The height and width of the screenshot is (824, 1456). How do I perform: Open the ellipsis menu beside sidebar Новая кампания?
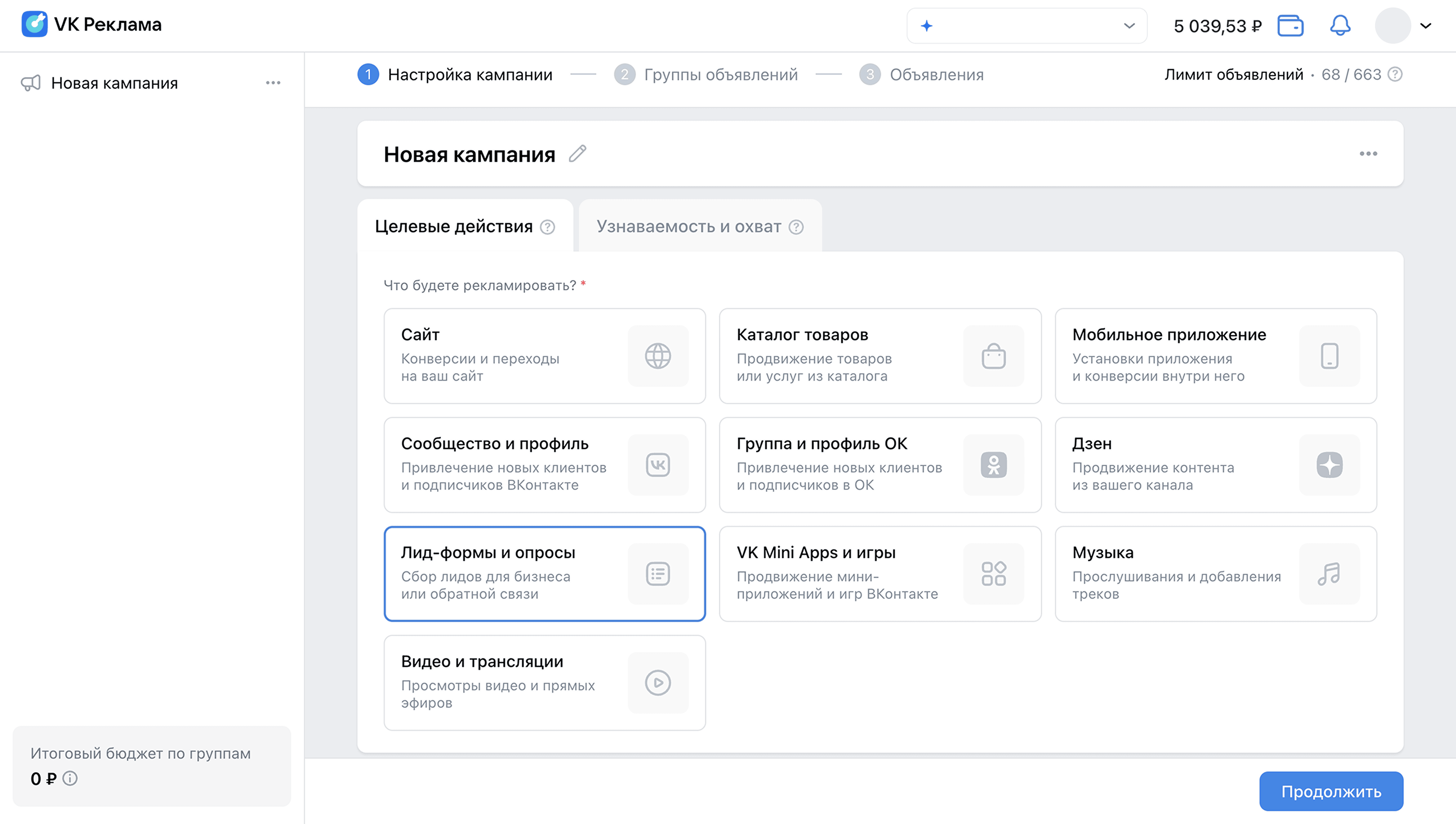[274, 83]
